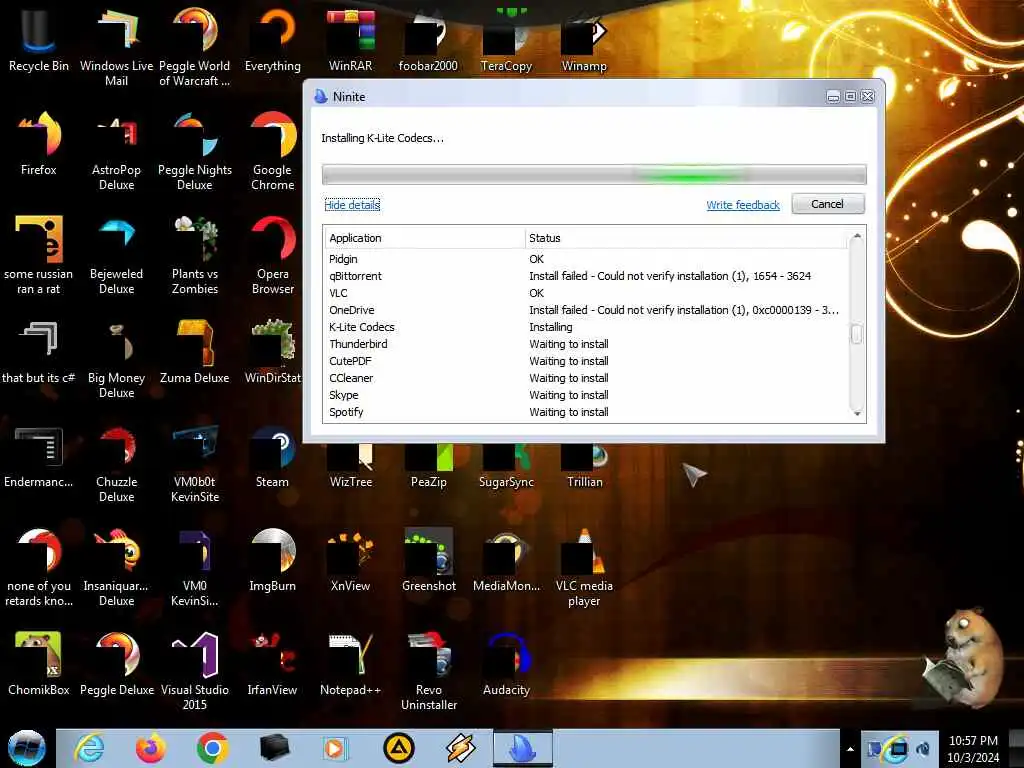
Task: Select the Steam desktop icon
Action: coord(272,456)
